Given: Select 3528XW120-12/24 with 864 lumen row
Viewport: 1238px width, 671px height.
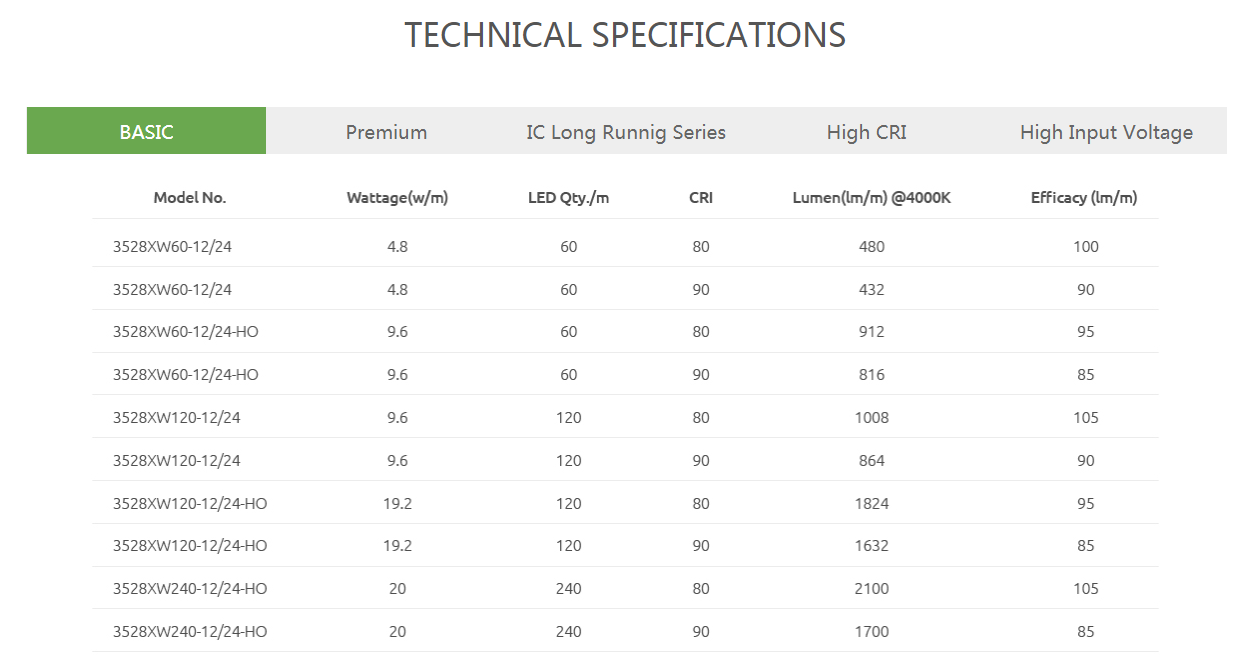Looking at the screenshot, I should 626,461.
